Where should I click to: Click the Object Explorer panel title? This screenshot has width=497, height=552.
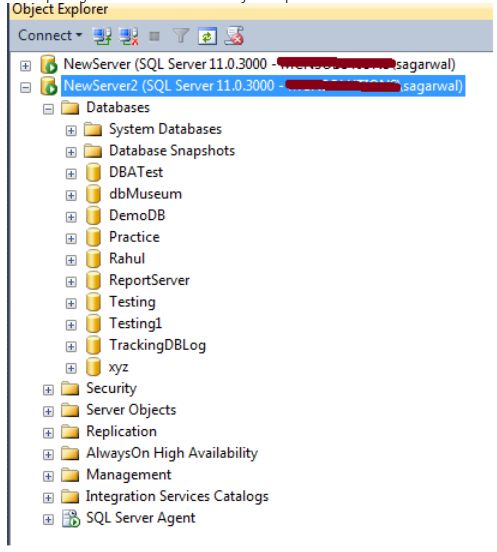click(x=60, y=9)
